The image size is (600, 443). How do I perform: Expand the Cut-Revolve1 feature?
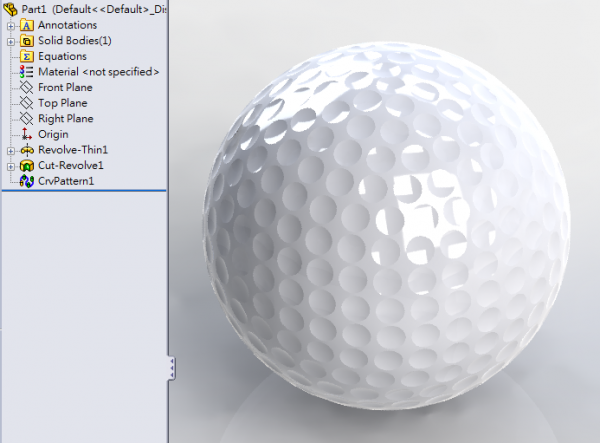tap(11, 167)
